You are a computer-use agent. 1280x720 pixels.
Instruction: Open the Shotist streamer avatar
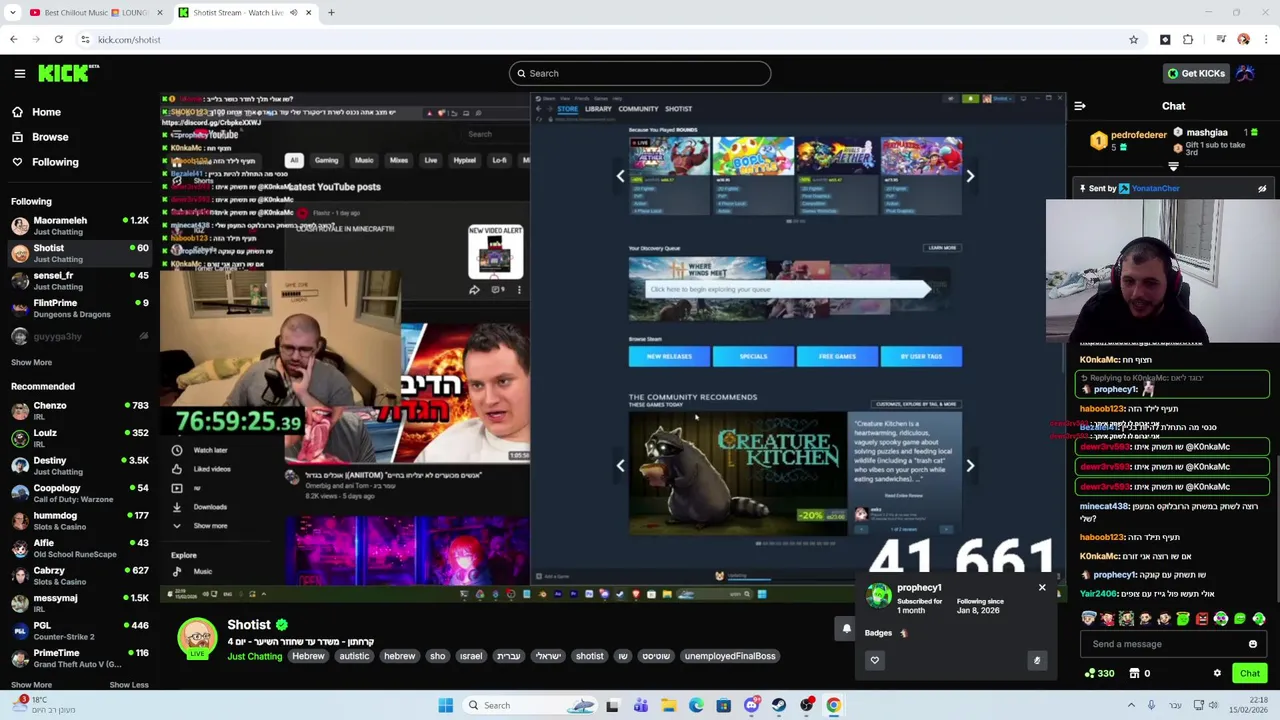pos(197,638)
